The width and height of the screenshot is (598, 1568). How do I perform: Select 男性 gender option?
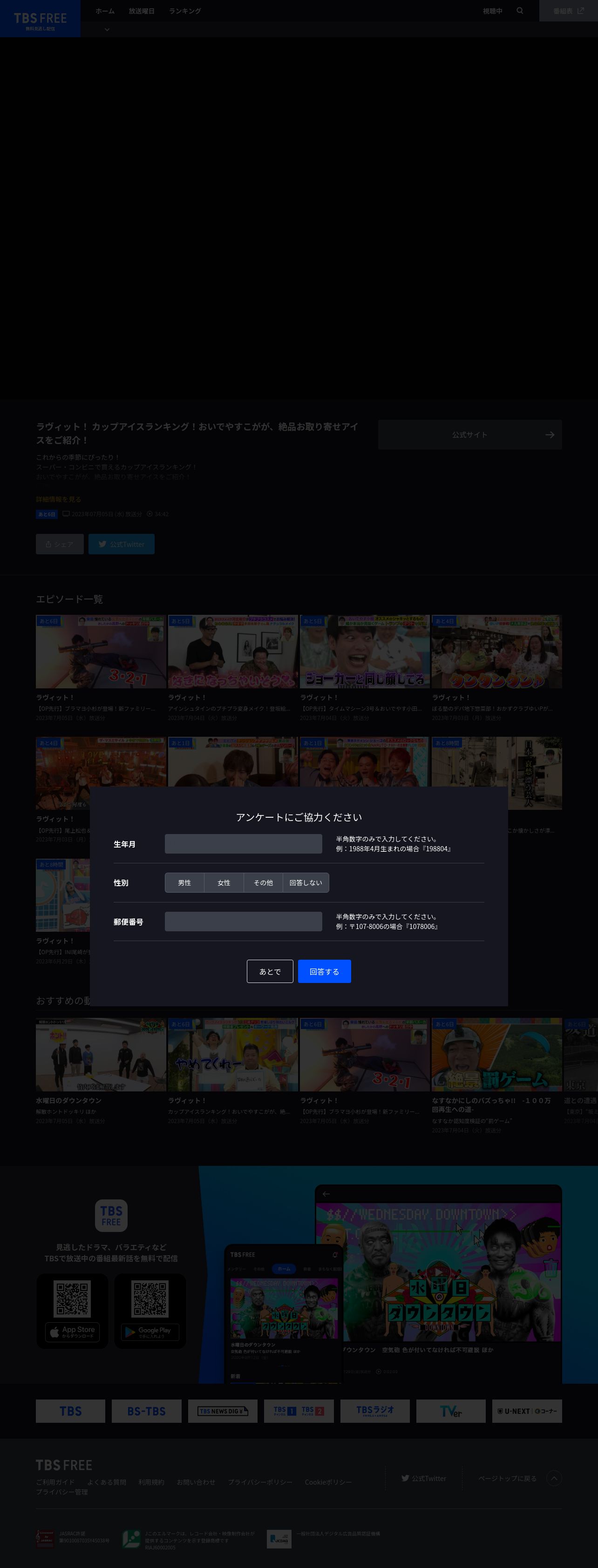tap(184, 882)
